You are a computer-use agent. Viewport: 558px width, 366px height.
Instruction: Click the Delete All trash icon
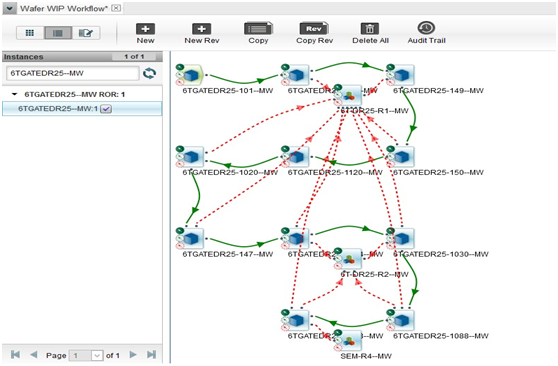coord(370,28)
